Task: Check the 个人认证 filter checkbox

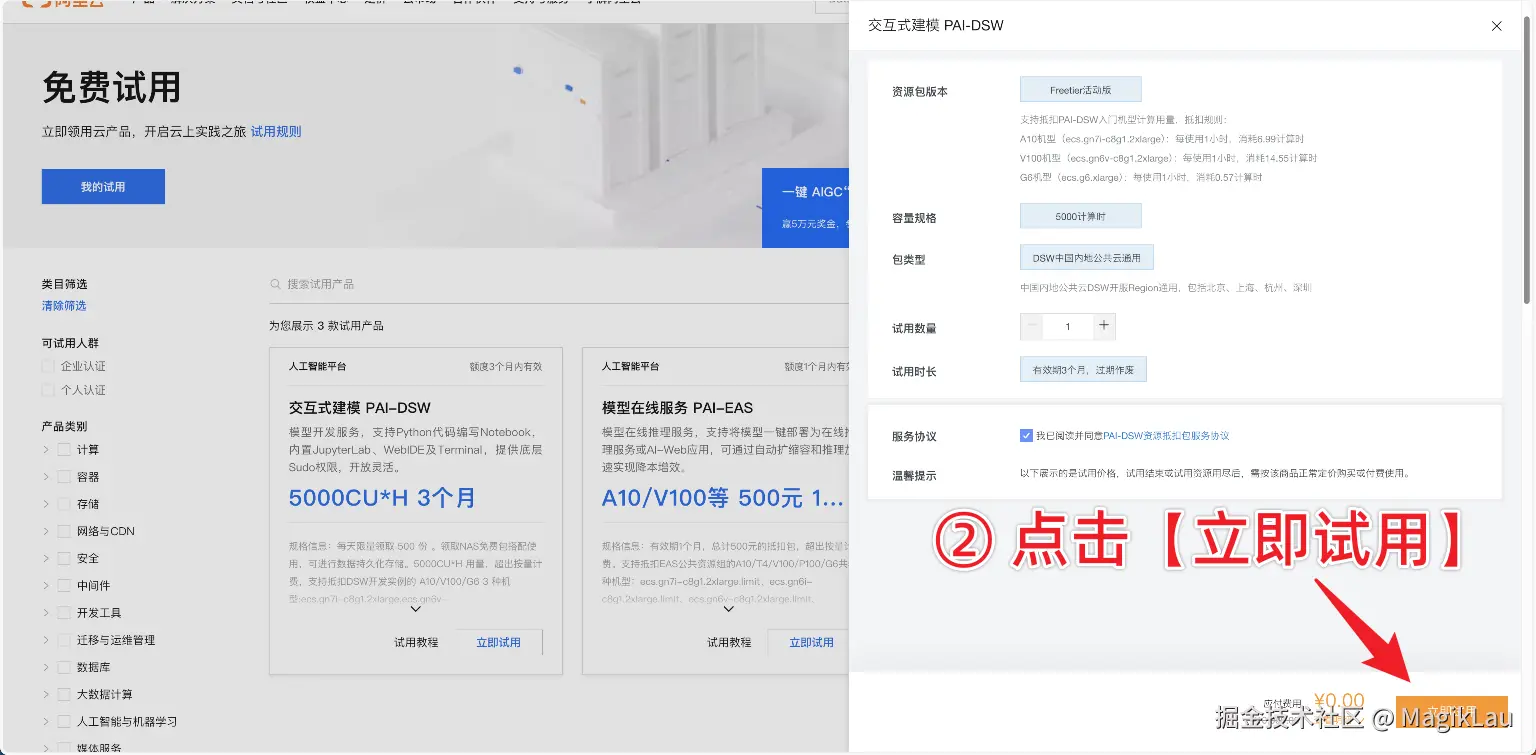Action: click(48, 390)
